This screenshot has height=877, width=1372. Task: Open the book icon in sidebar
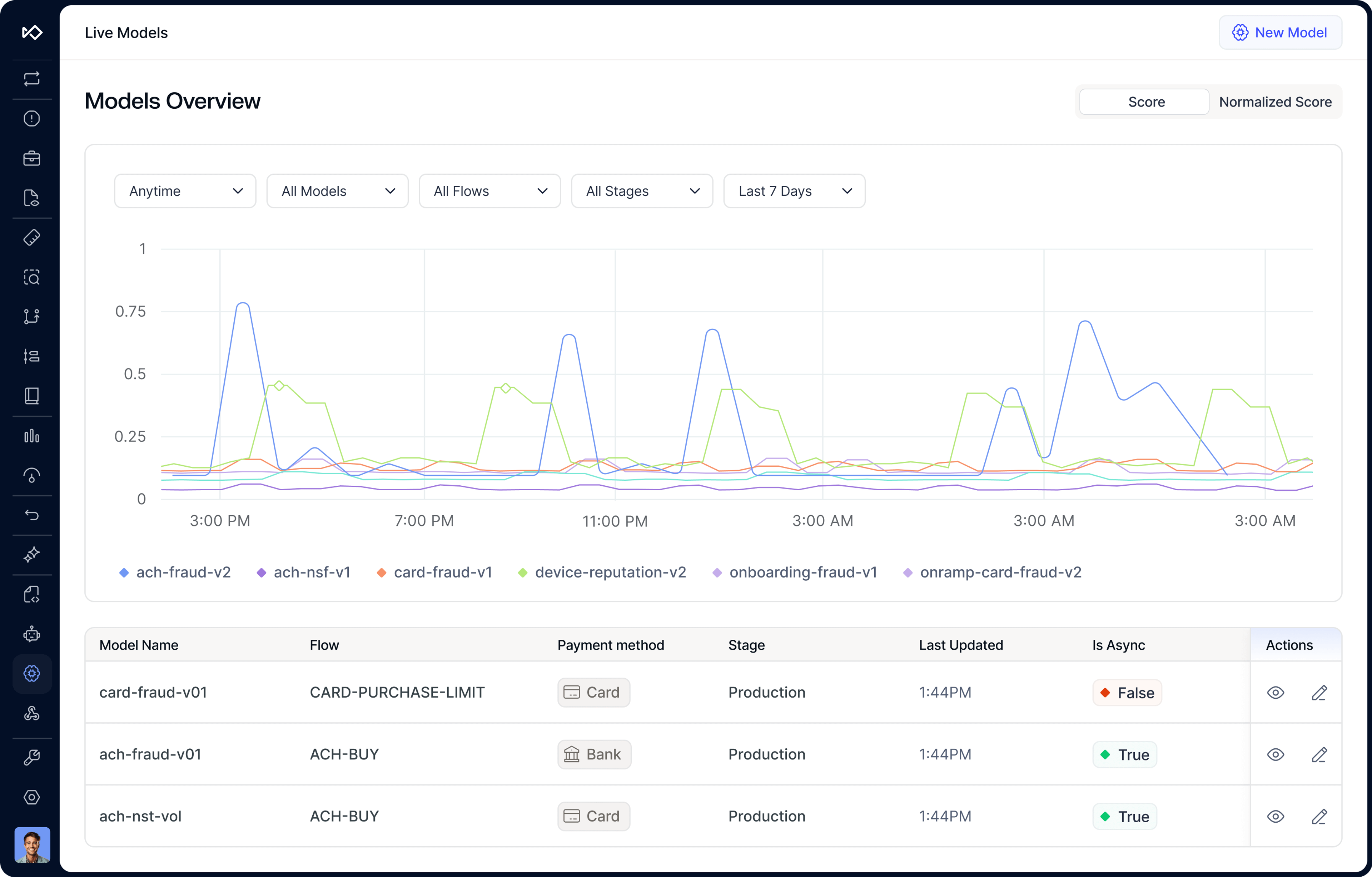32,396
